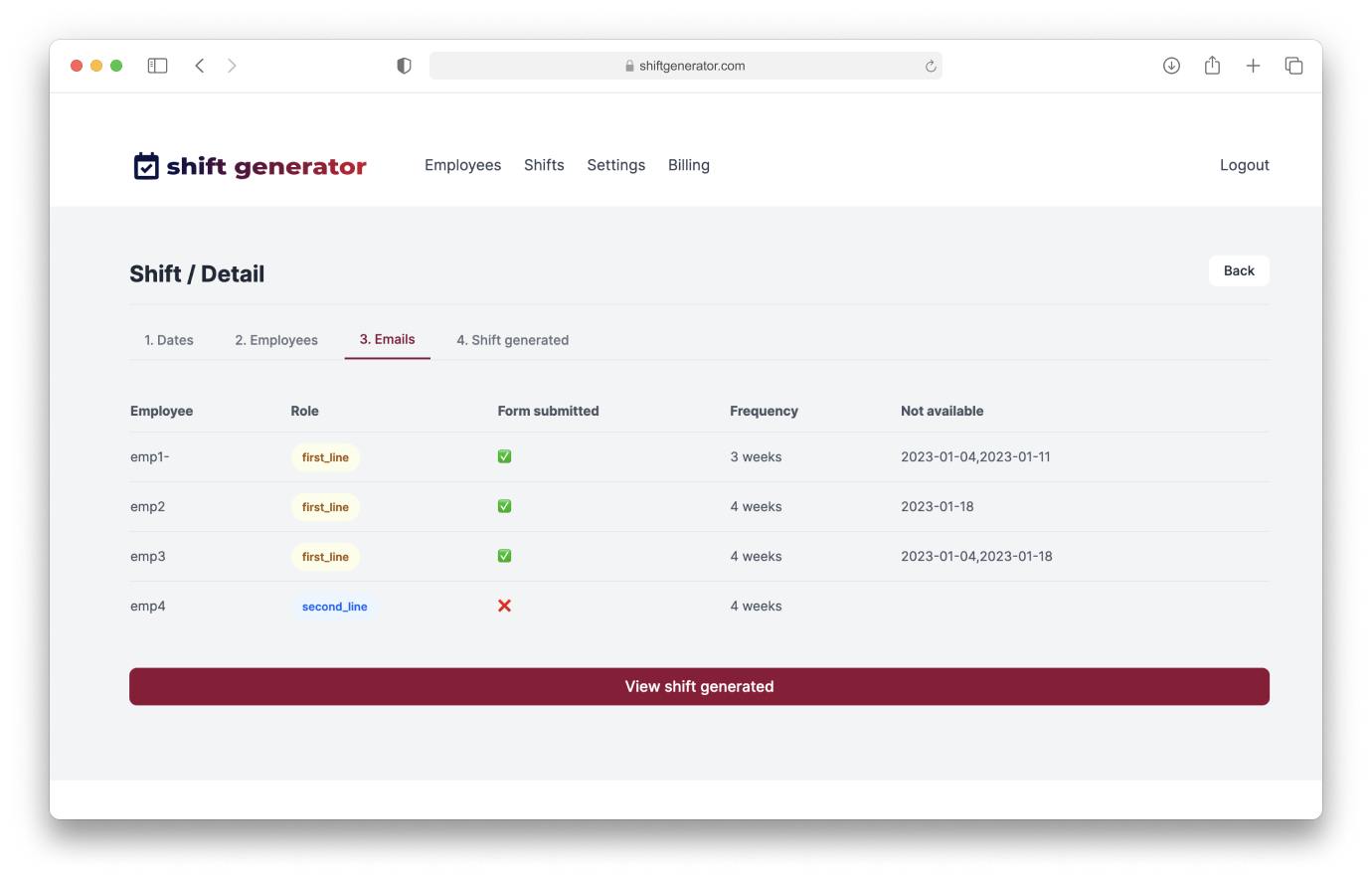Screen dimensions: 1372x879
Task: Open the 4. Shift generated tab
Action: tap(512, 340)
